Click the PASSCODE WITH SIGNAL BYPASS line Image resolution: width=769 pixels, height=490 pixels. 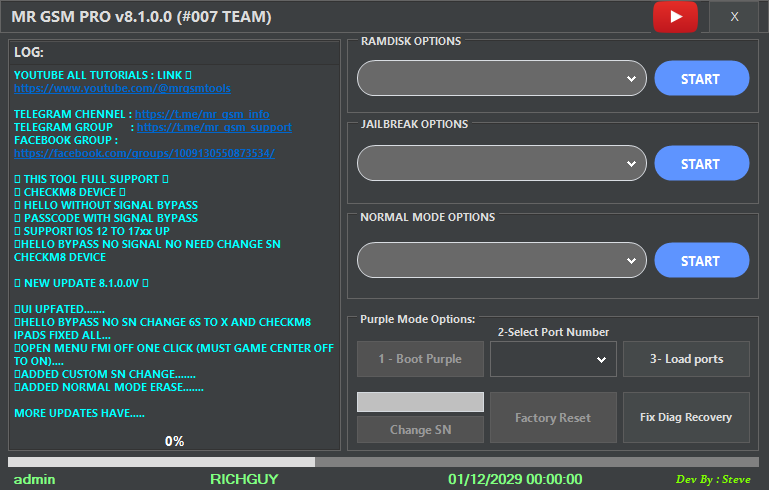coord(106,218)
